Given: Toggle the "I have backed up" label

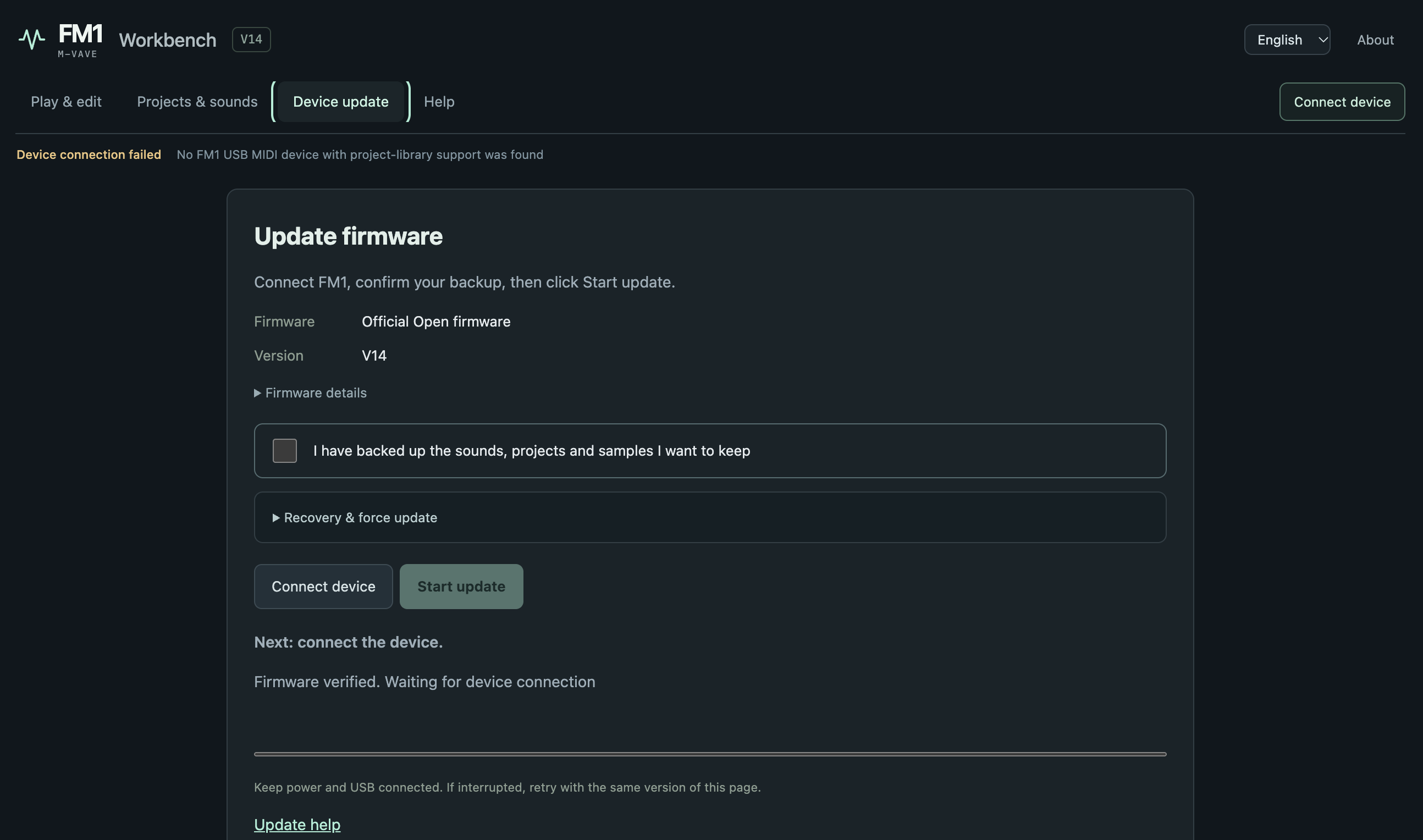Looking at the screenshot, I should click(532, 451).
